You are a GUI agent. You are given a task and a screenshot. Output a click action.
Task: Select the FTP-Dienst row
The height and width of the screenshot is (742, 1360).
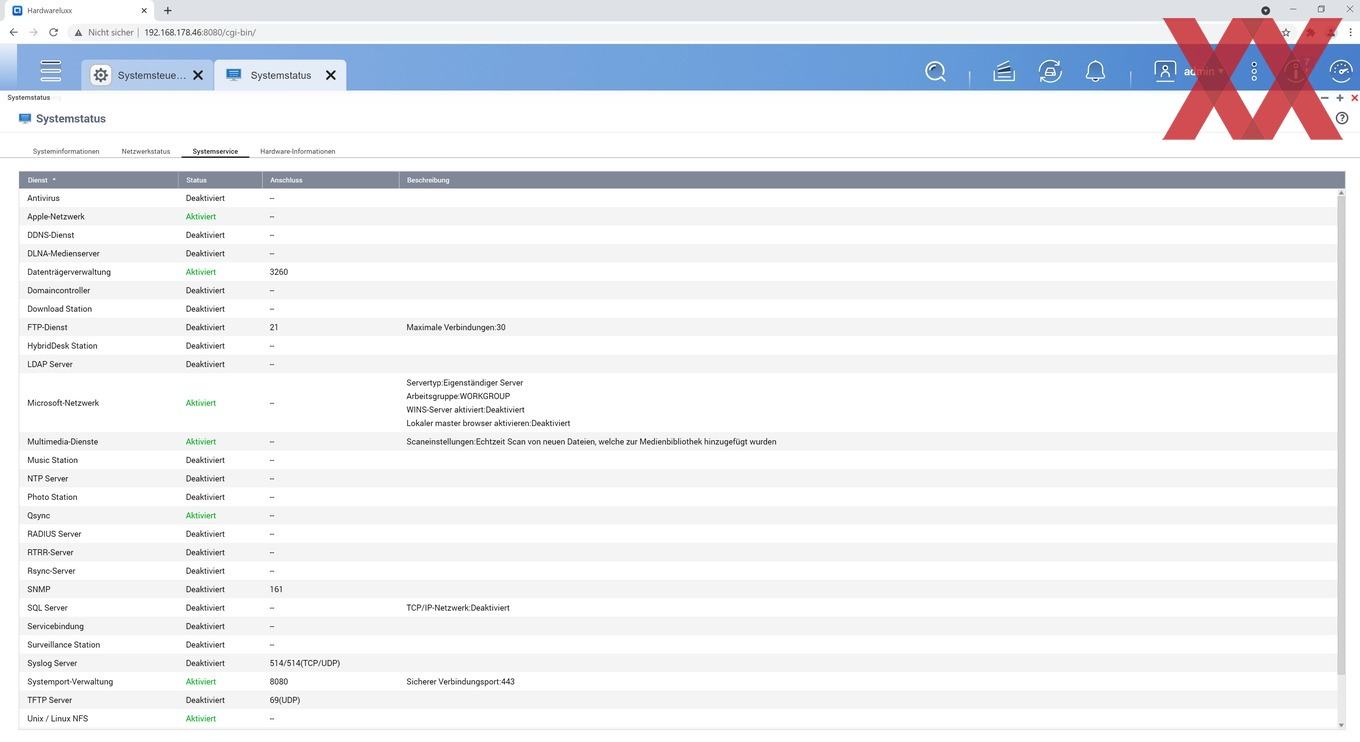(x=678, y=327)
